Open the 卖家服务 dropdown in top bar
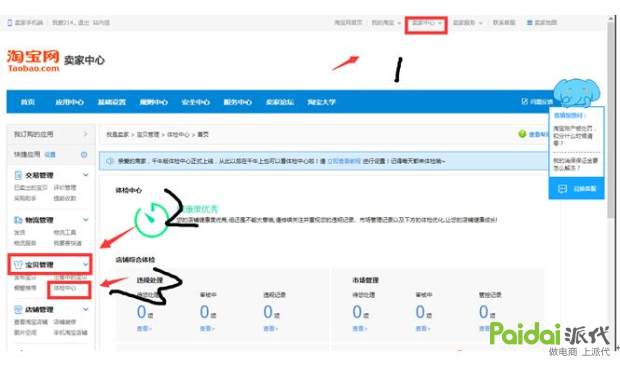 pyautogui.click(x=467, y=23)
